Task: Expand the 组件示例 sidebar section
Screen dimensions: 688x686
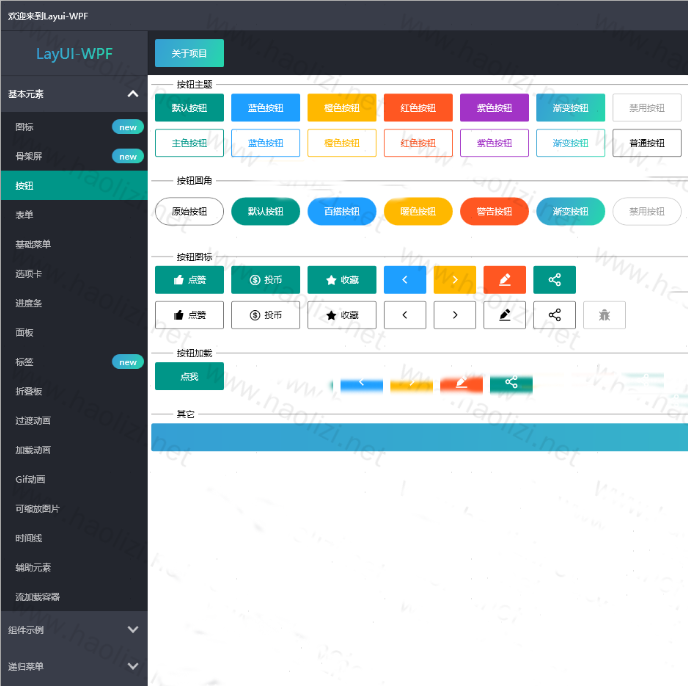Action: (x=74, y=630)
